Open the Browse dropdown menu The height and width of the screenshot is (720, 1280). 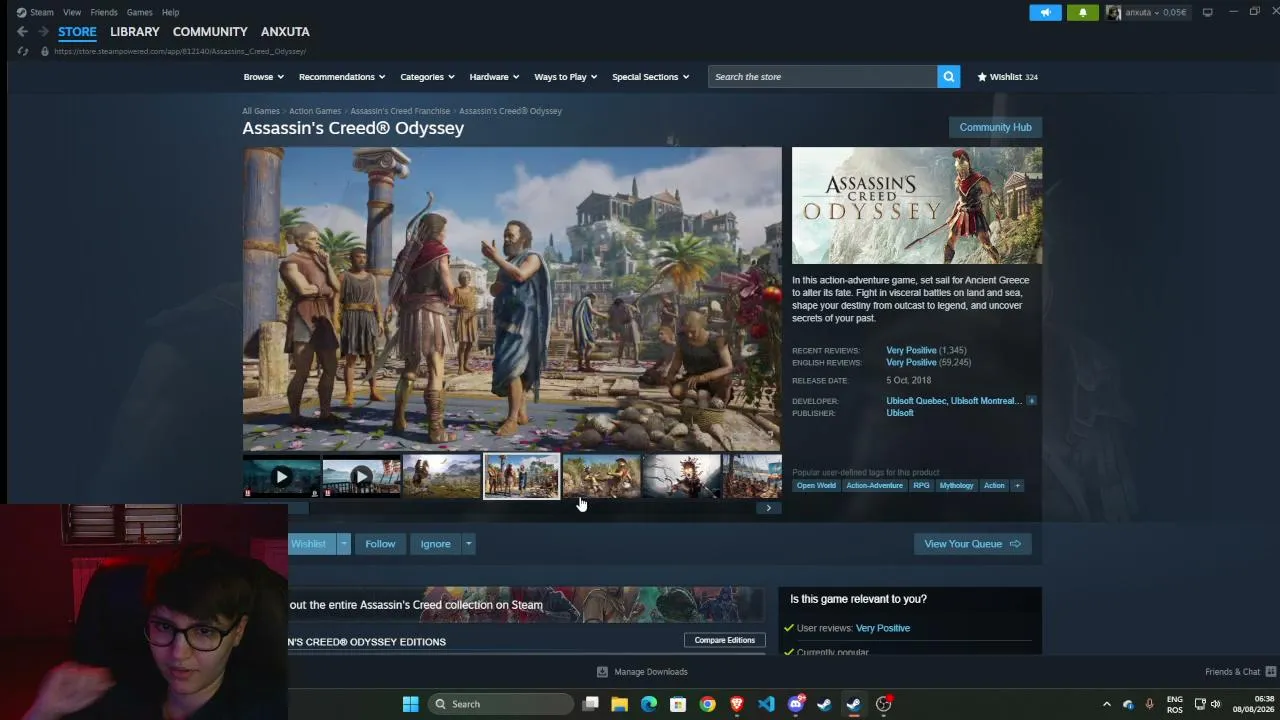[x=263, y=77]
